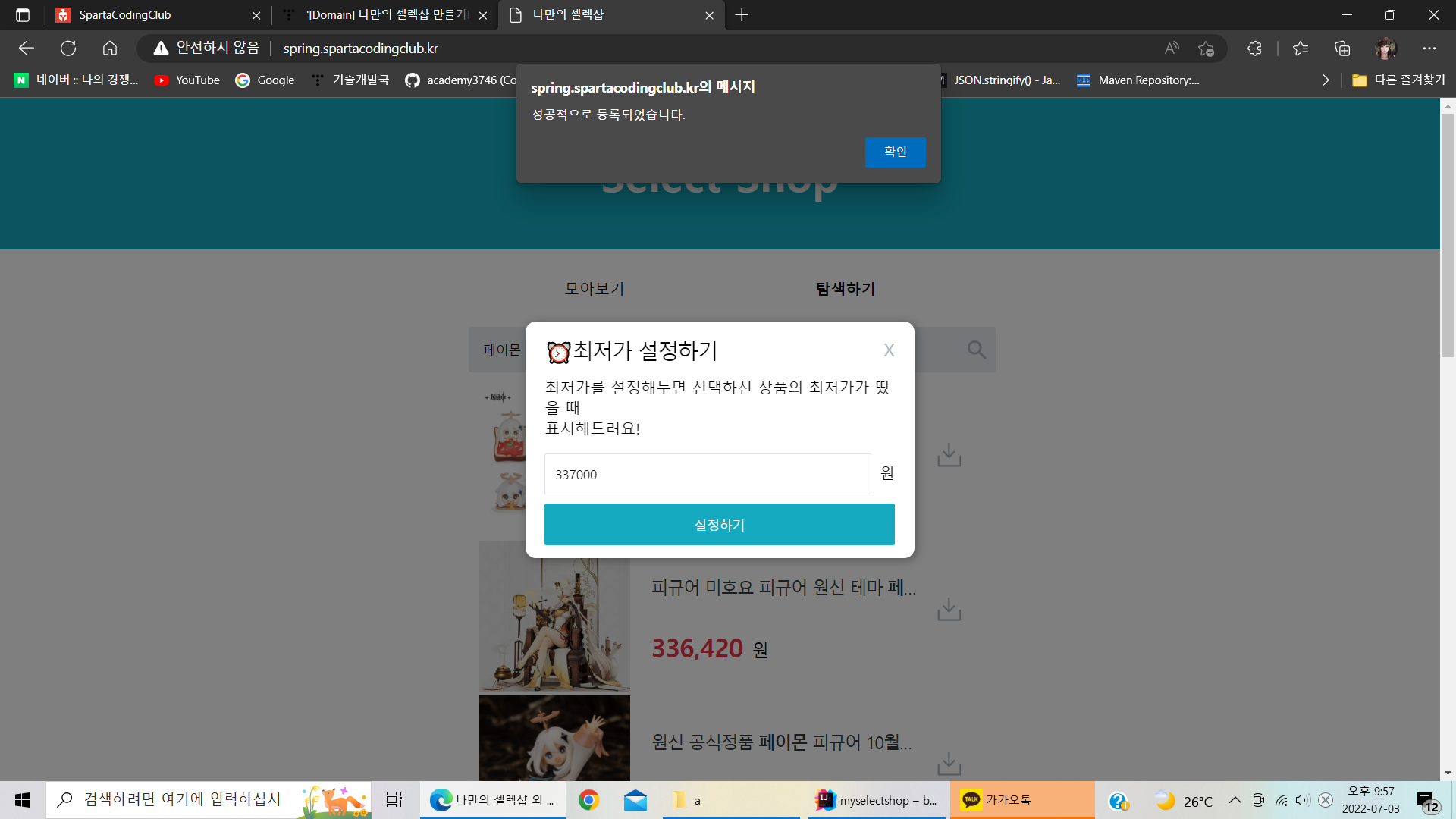Image resolution: width=1456 pixels, height=819 pixels.
Task: Open the 26°C weather widget
Action: (x=1184, y=800)
